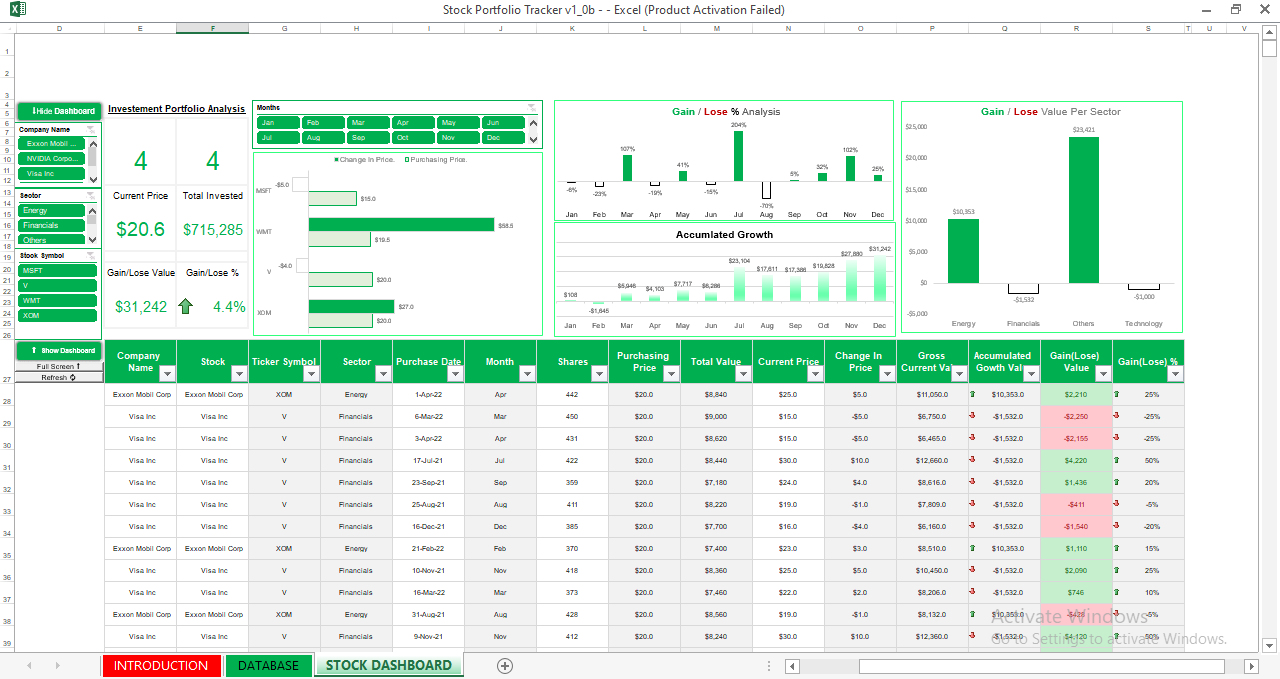Click the Hide Dashboard button

60,111
